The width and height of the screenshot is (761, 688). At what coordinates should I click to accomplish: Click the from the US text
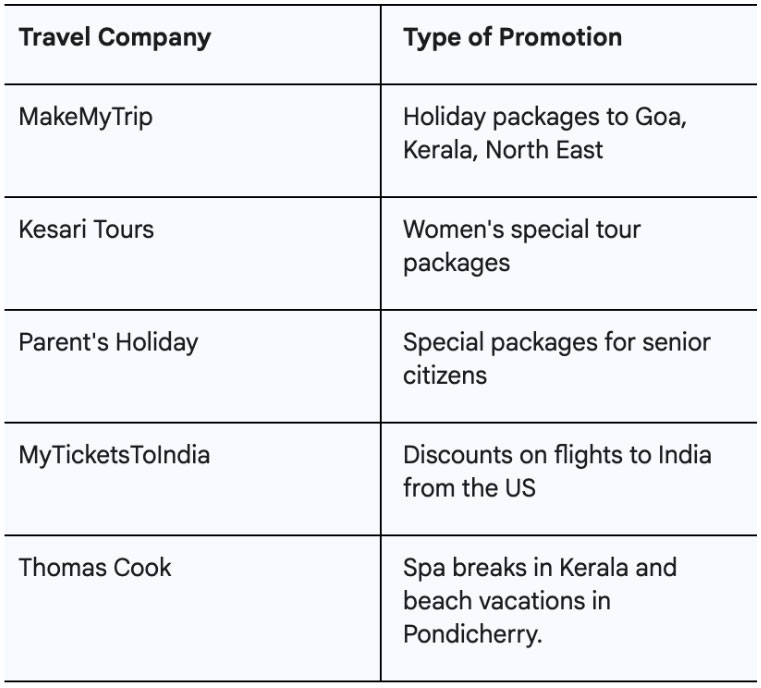(x=469, y=488)
